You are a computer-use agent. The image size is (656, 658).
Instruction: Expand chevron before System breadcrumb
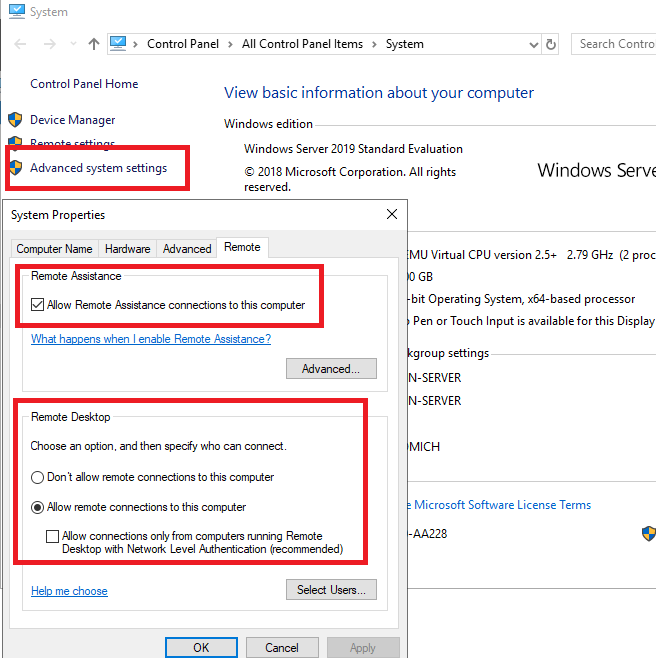(374, 44)
